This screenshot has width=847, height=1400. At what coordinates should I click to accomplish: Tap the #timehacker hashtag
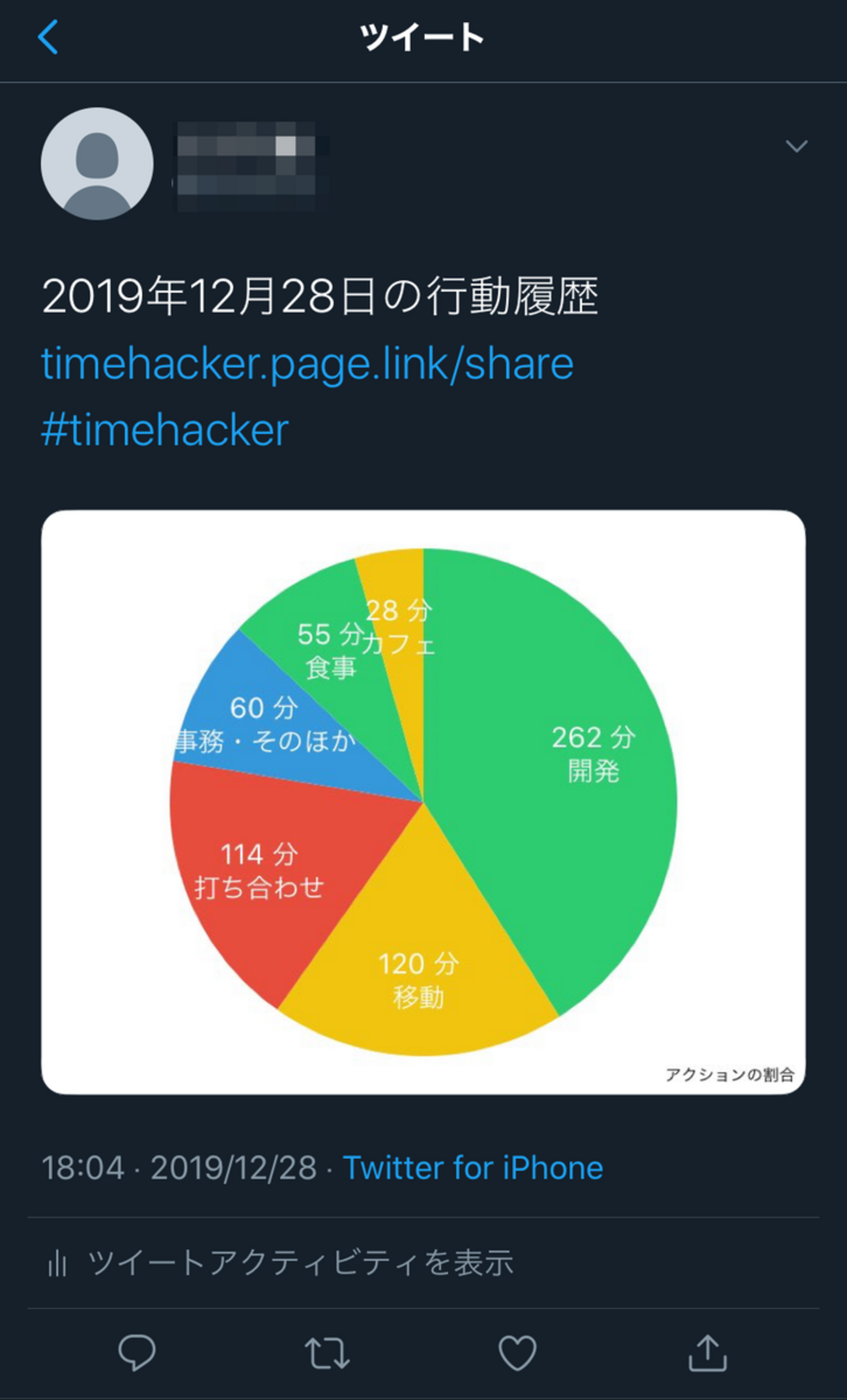(165, 430)
